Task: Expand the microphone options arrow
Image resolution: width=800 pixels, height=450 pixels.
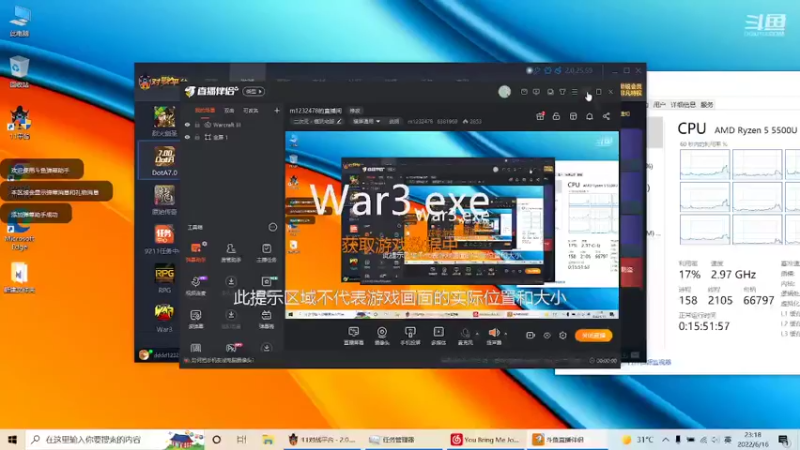Action: 477,334
